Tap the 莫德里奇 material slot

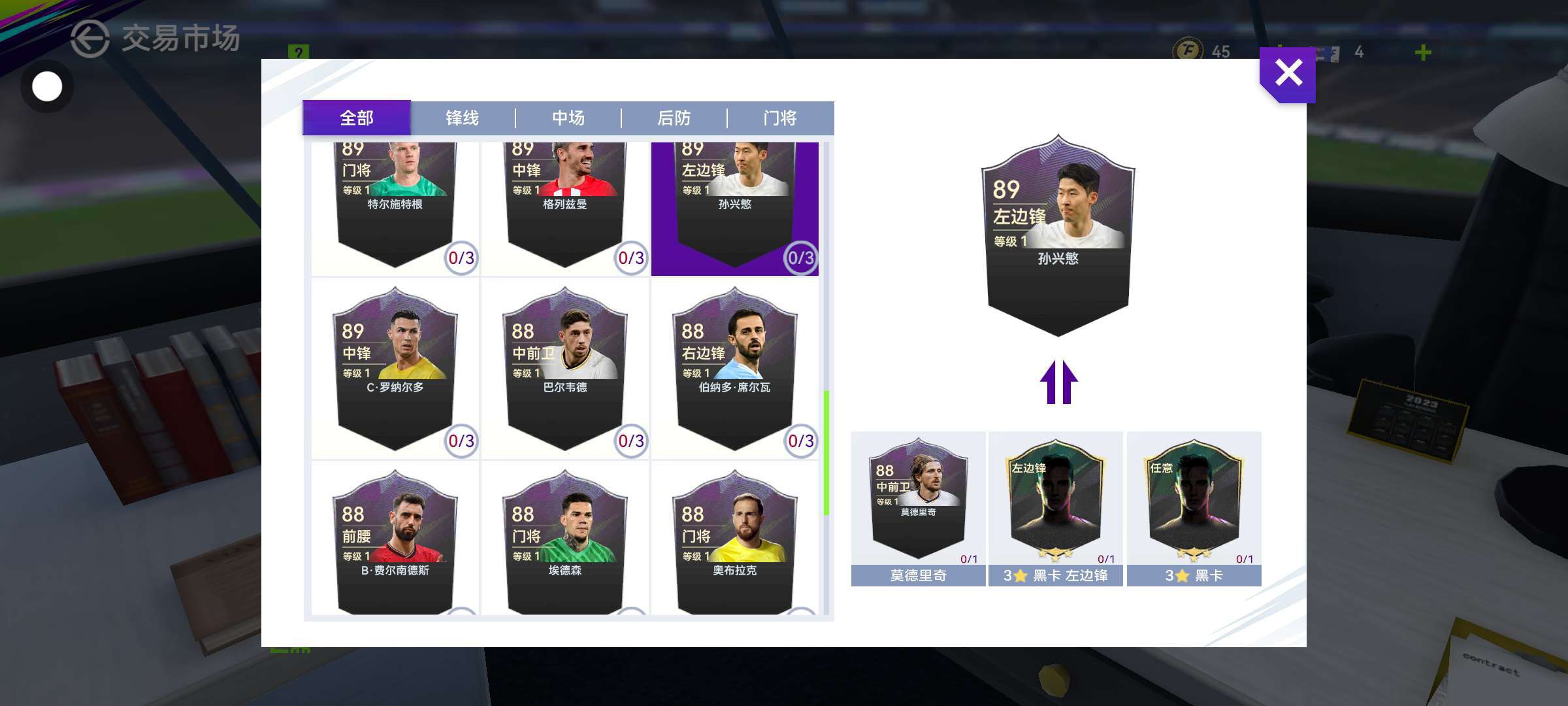coord(919,509)
